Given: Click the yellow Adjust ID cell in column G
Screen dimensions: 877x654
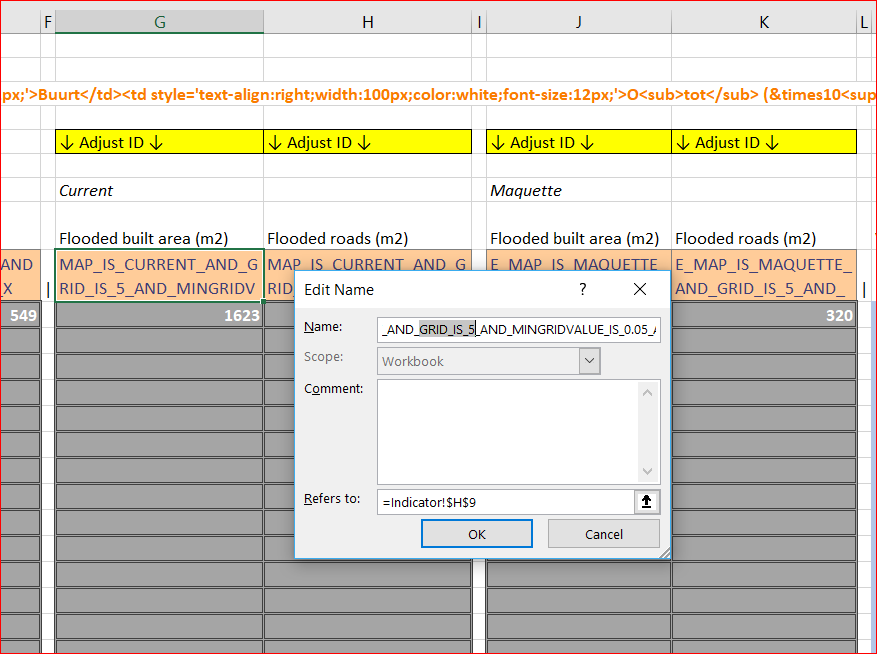Looking at the screenshot, I should 159,142.
